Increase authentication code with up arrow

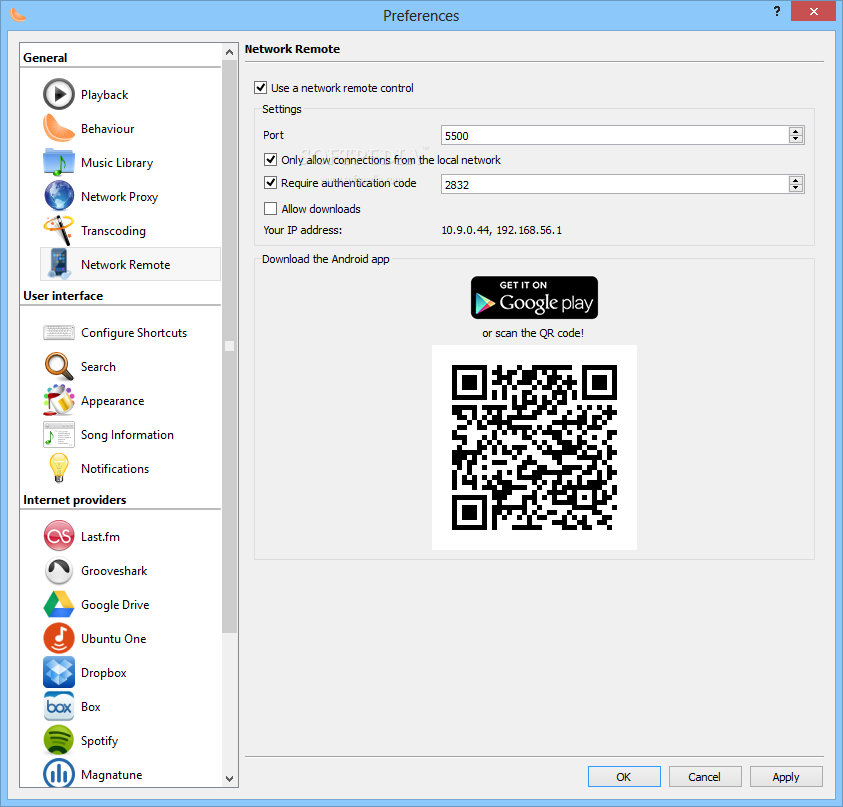(x=796, y=180)
